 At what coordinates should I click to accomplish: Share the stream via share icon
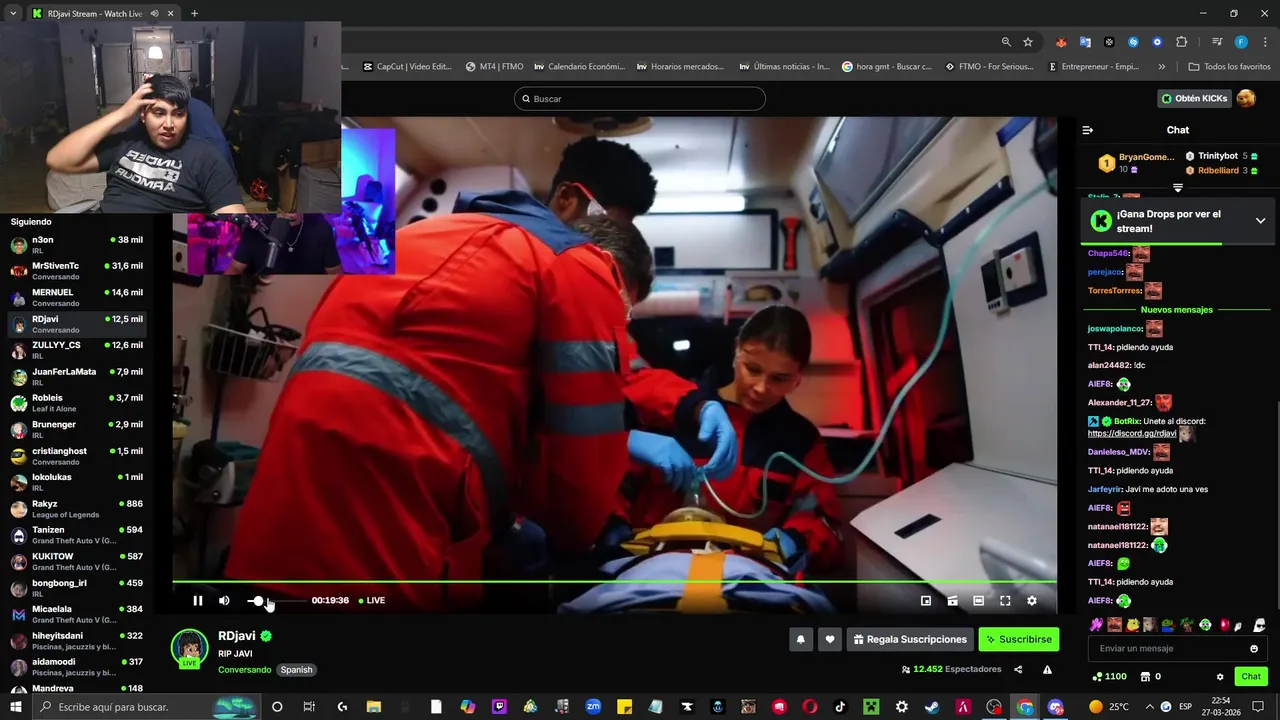coord(1018,669)
